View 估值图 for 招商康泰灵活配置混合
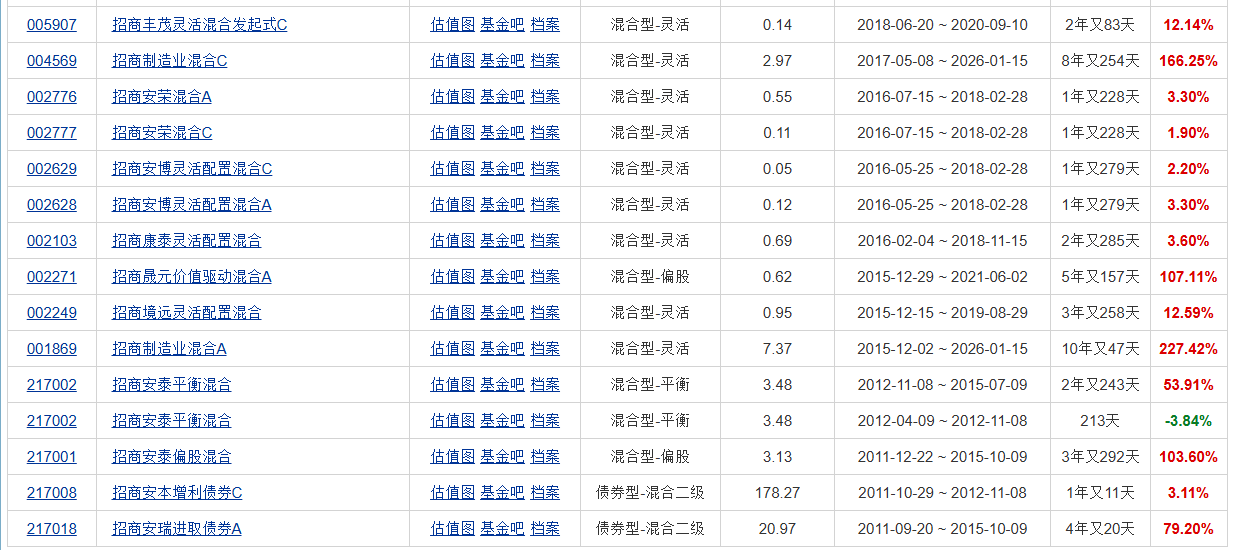The width and height of the screenshot is (1233, 550). [x=453, y=241]
